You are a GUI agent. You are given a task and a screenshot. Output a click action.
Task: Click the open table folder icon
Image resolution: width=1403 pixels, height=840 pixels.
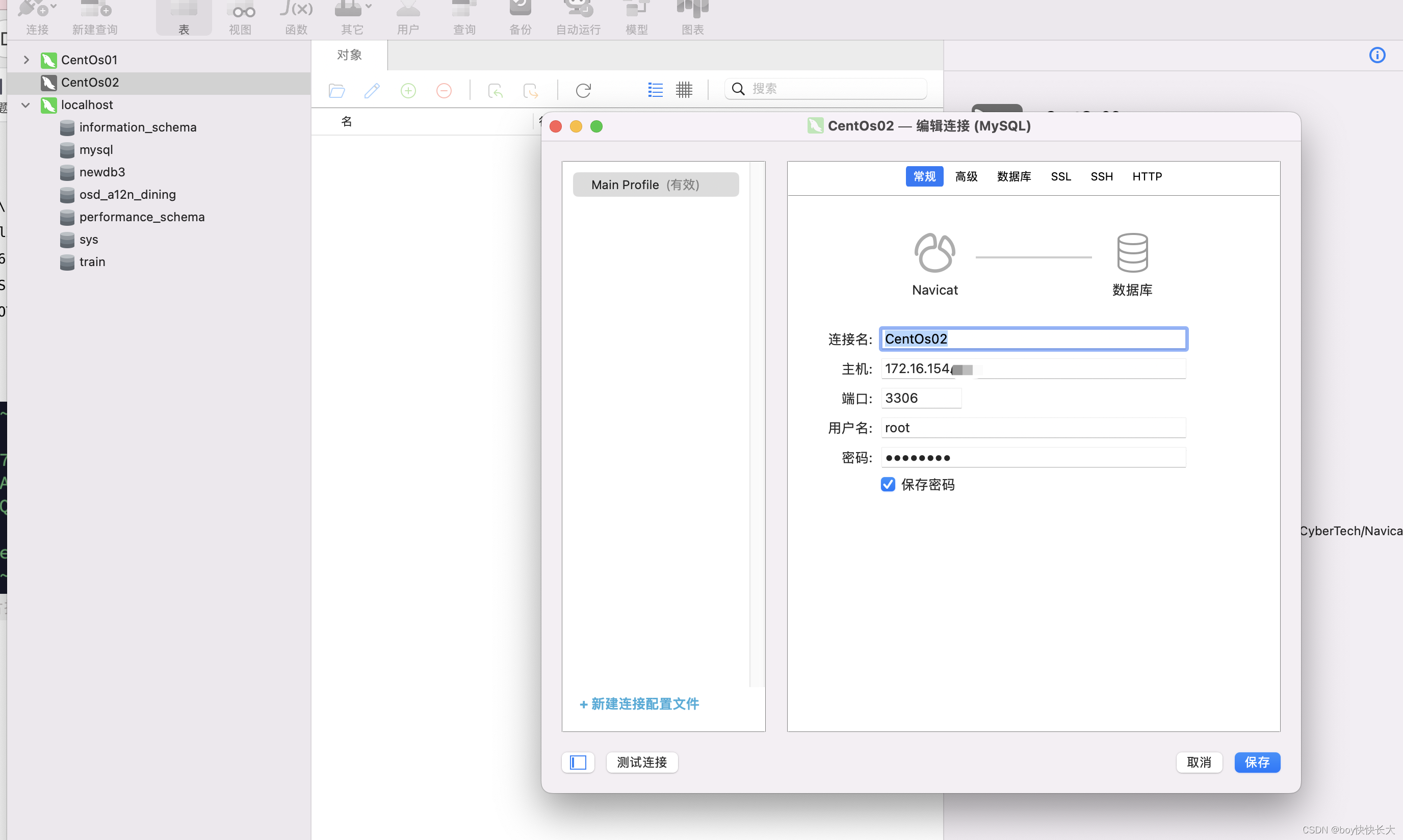point(337,90)
